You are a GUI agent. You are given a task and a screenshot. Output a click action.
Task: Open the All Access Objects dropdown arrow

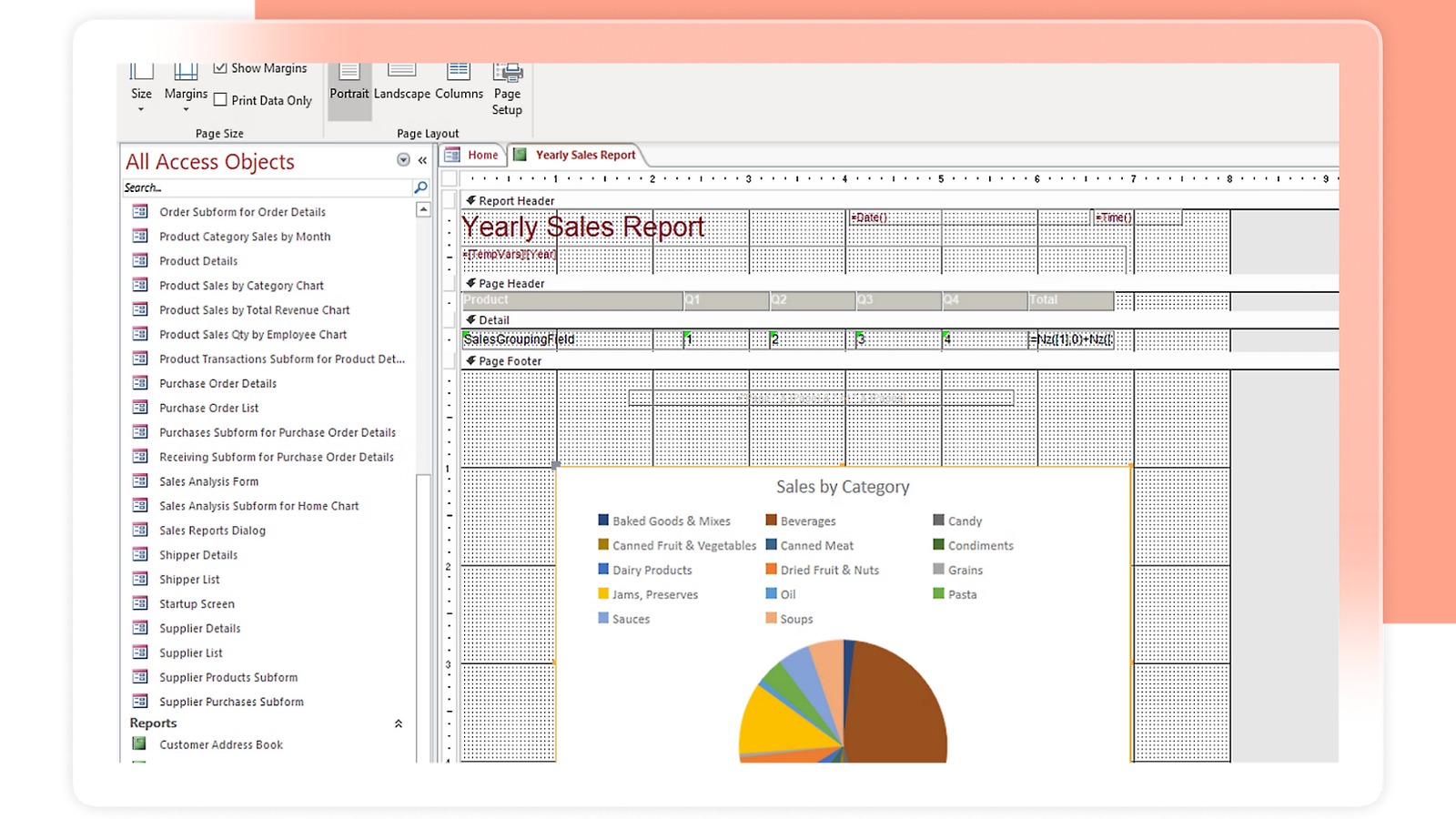(x=403, y=160)
